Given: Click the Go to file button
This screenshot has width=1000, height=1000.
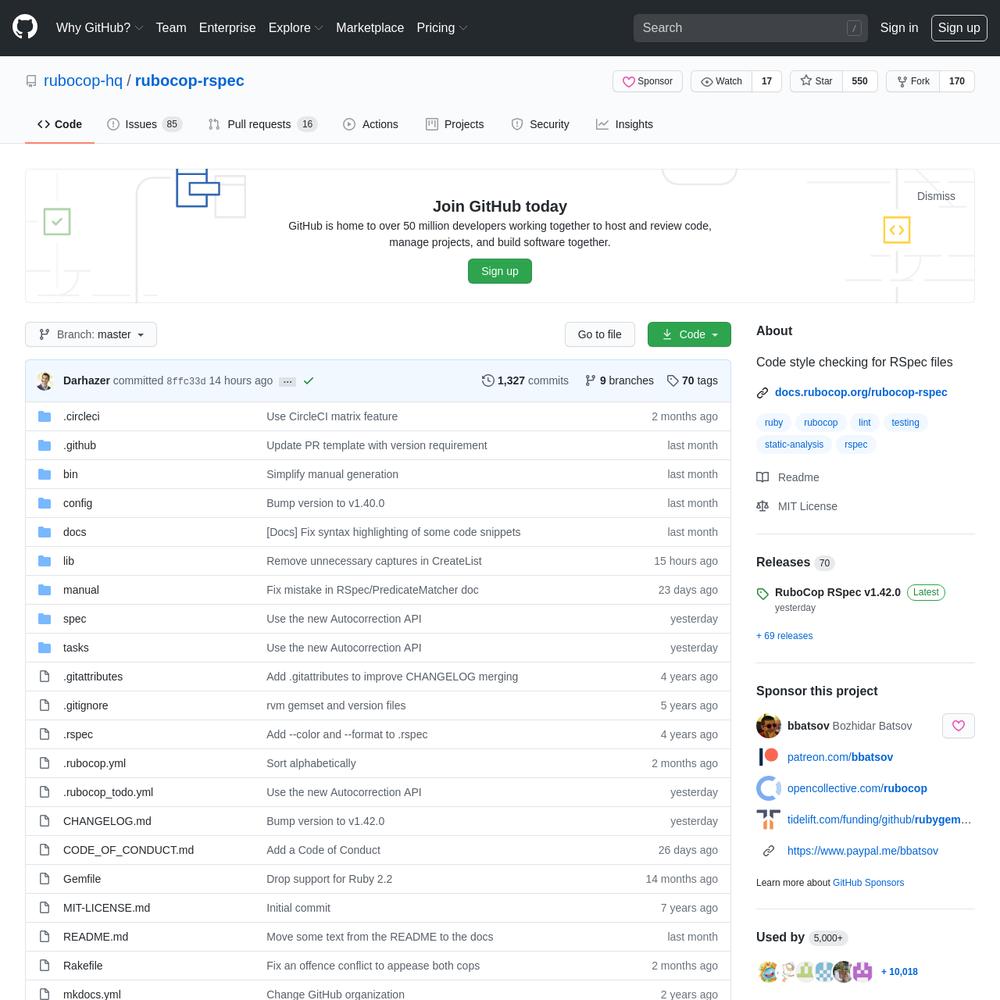Looking at the screenshot, I should [x=599, y=334].
